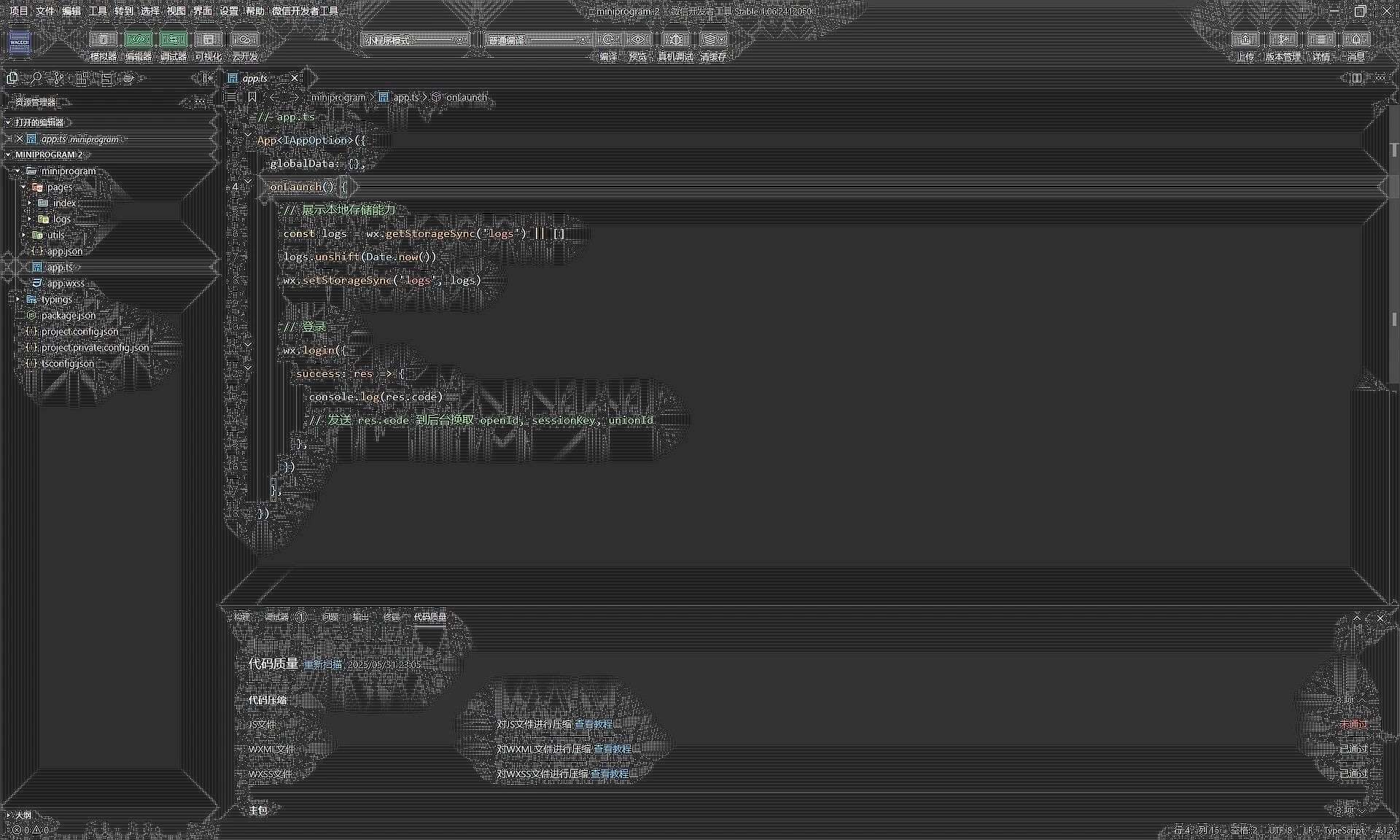Click 重新扫描 rescan link in code quality

[322, 664]
